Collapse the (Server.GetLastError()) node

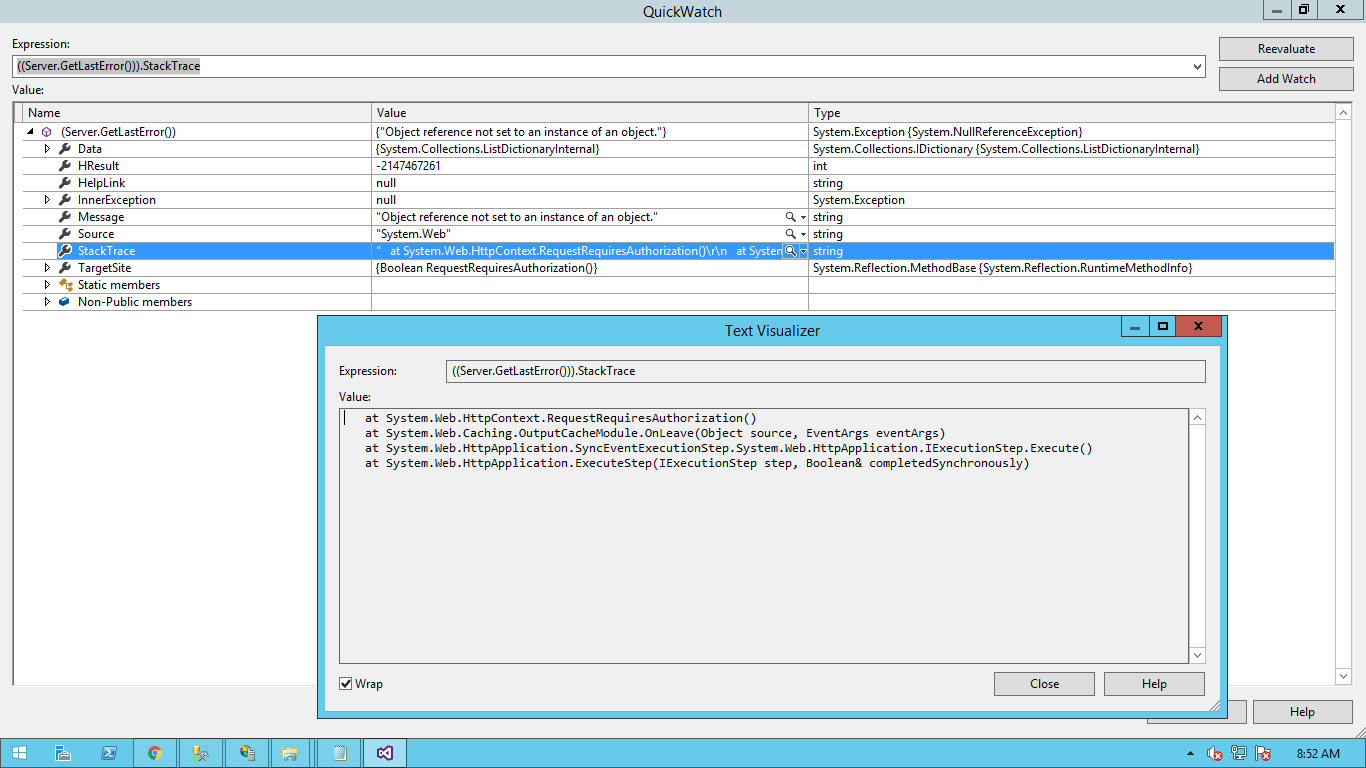[28, 131]
